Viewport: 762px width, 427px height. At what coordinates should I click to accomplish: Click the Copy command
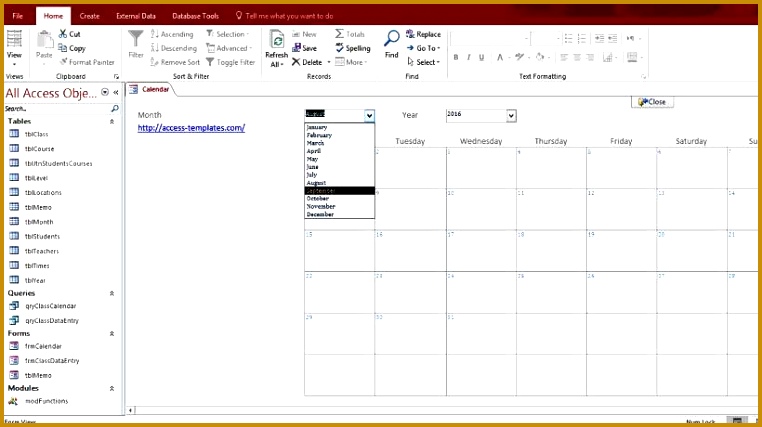click(x=71, y=48)
